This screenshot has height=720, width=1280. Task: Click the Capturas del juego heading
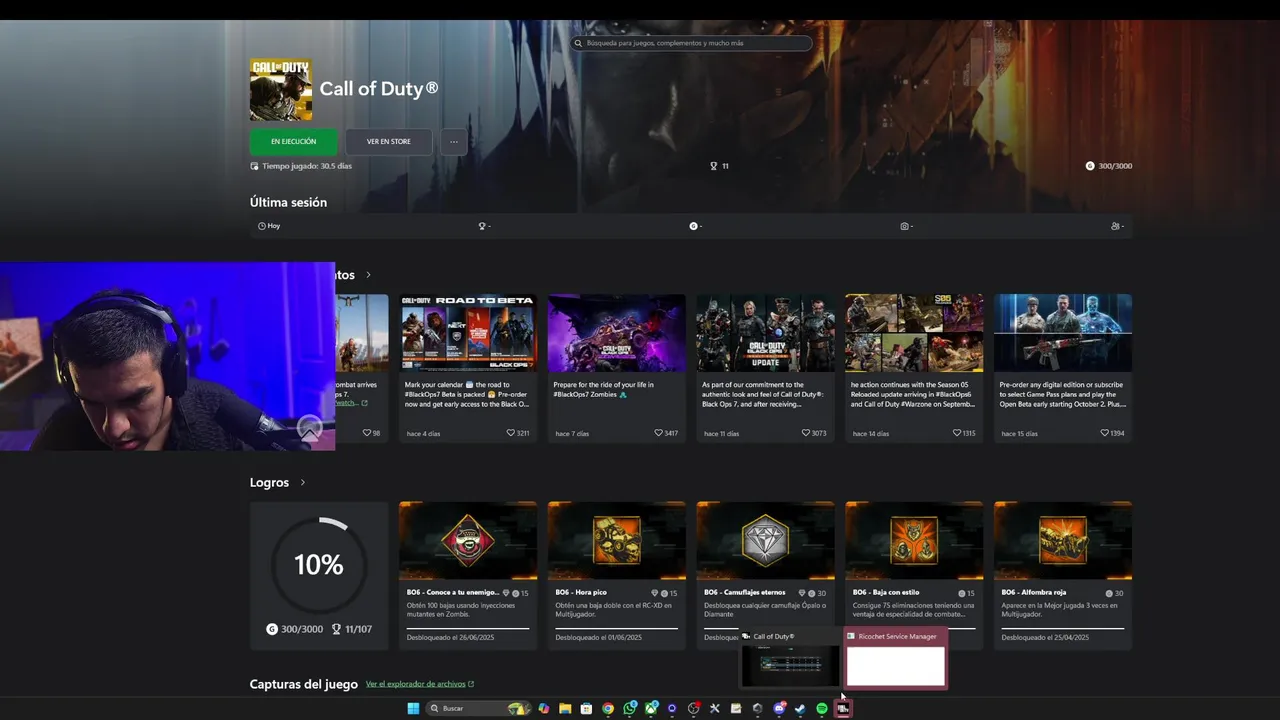303,684
